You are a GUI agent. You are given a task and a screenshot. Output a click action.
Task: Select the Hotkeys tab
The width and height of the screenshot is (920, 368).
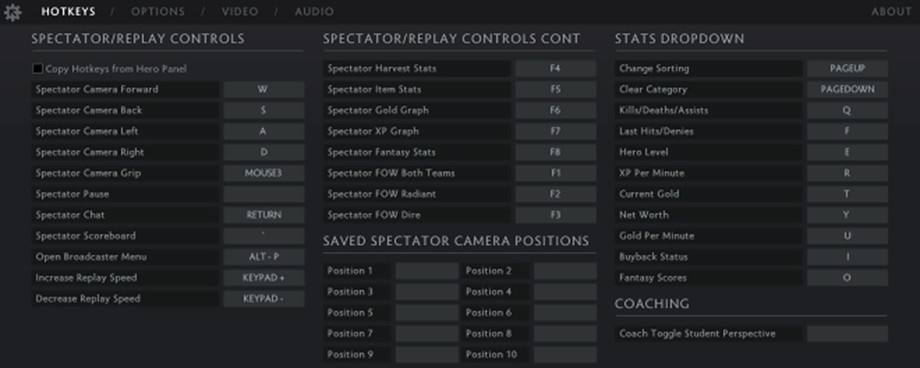[x=68, y=11]
